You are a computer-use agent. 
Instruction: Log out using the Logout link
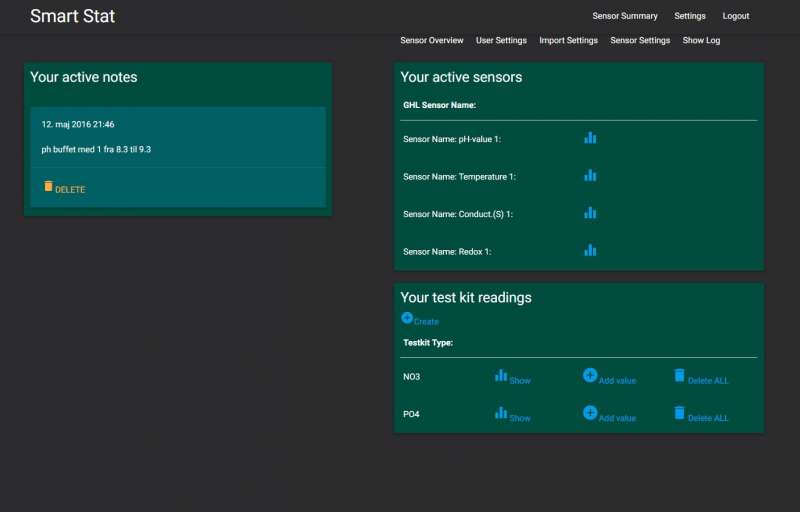[x=736, y=16]
